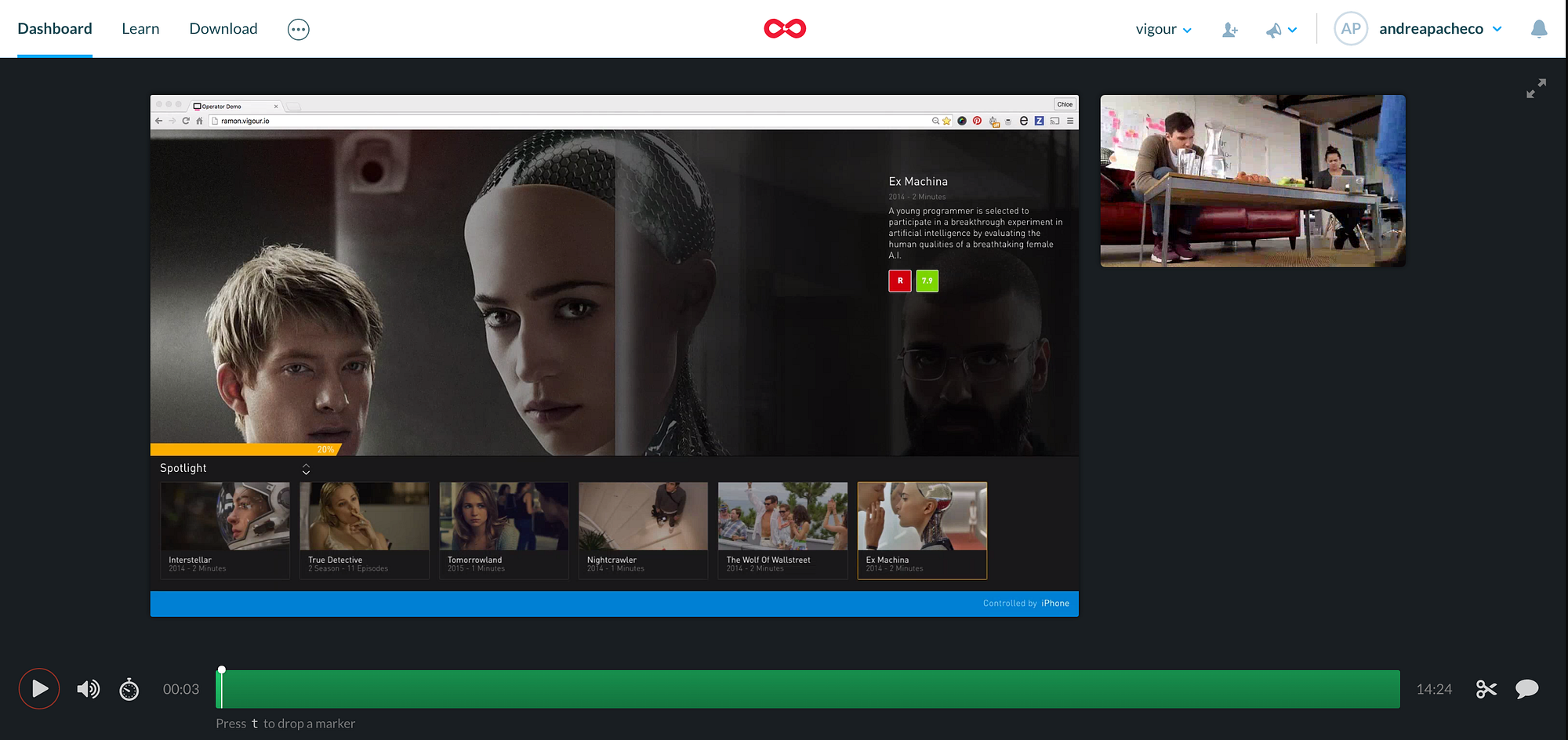Click the black e extension icon

point(1024,121)
